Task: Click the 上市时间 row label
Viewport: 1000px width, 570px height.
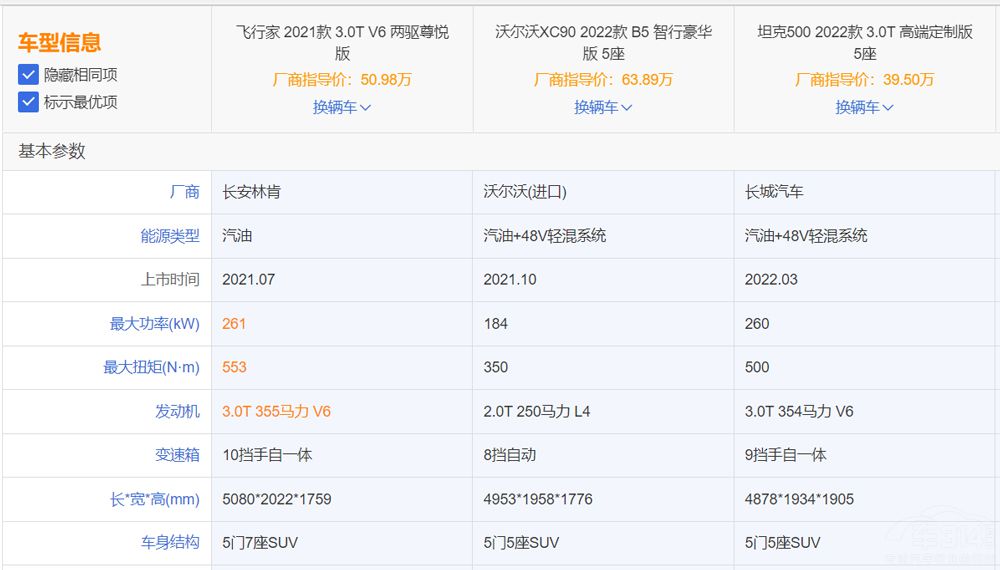Action: pos(170,280)
